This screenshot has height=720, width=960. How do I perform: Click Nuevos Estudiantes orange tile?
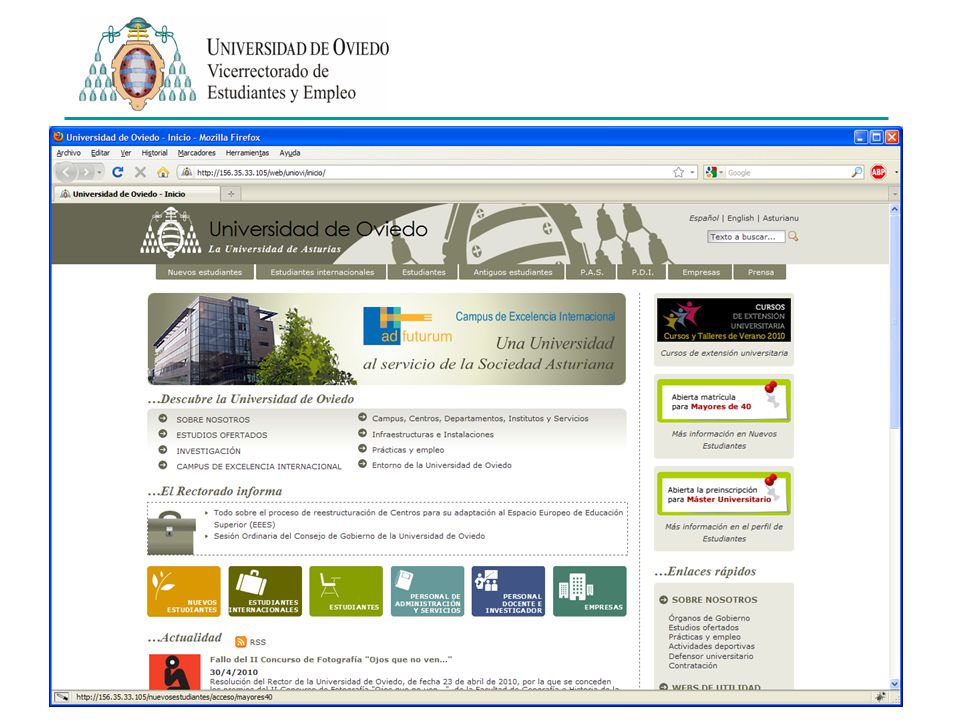(184, 591)
